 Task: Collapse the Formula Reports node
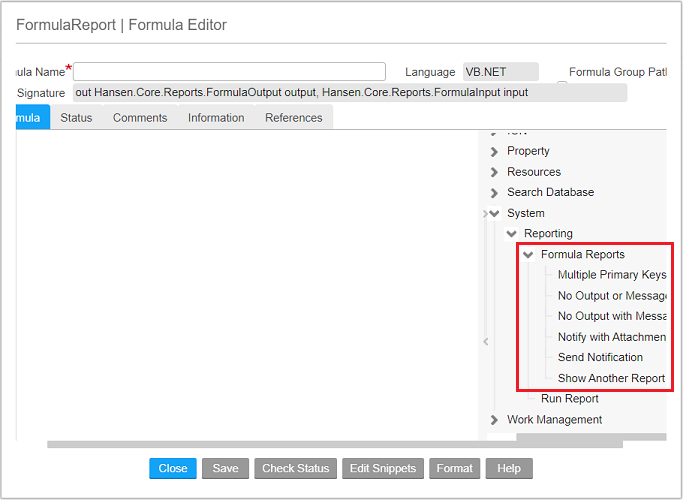point(528,255)
